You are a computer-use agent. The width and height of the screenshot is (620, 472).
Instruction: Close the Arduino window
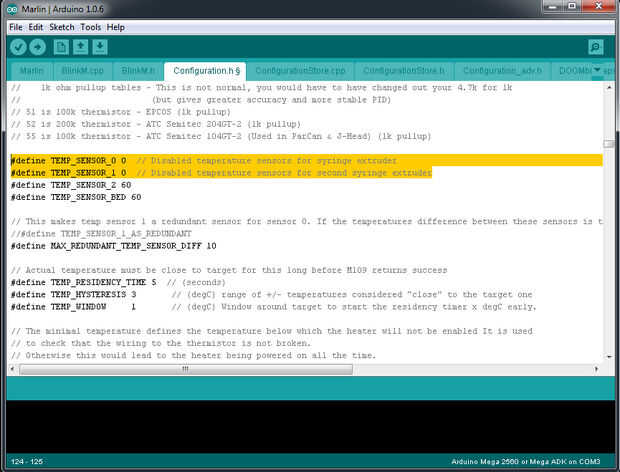point(599,6)
